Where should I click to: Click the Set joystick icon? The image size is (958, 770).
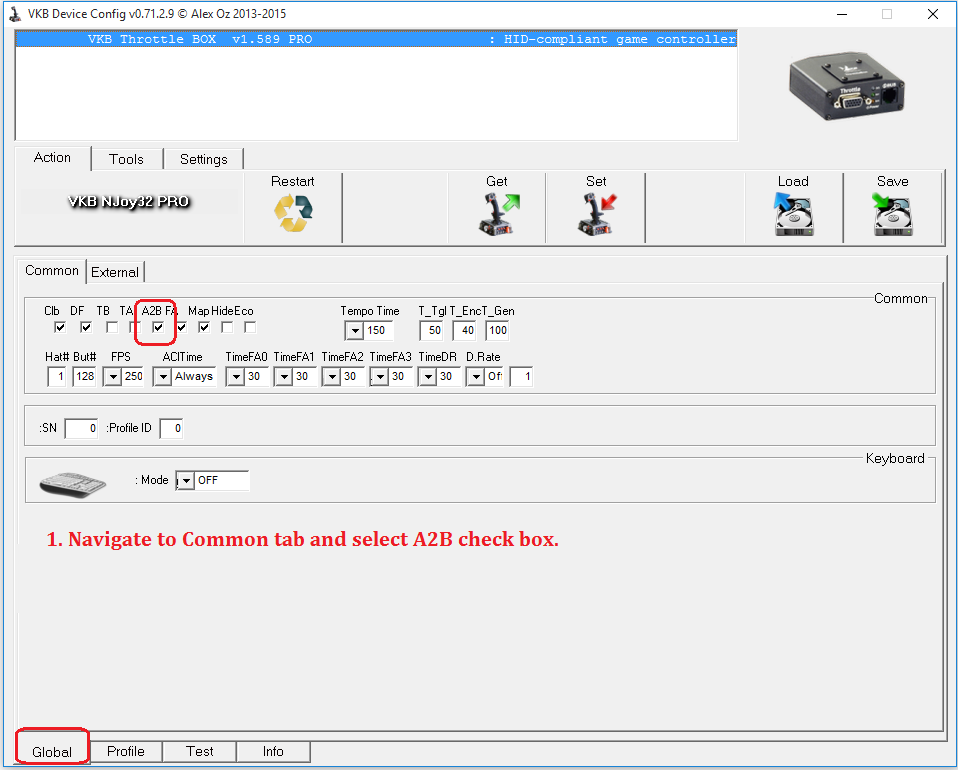click(x=597, y=214)
